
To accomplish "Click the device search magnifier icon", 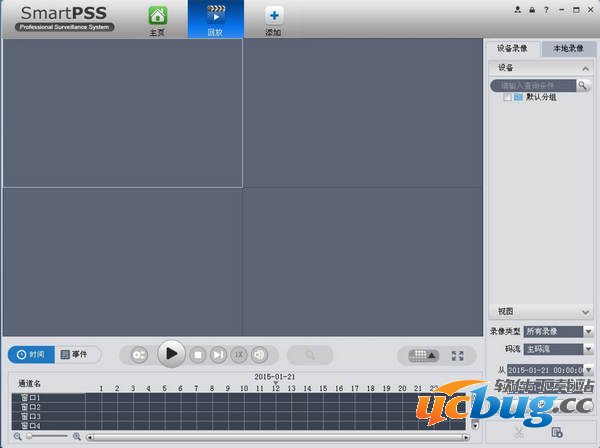I will click(x=582, y=86).
